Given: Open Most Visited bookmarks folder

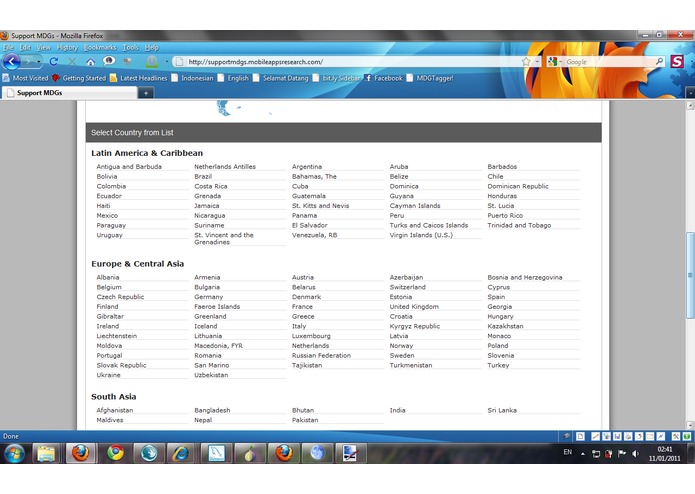Looking at the screenshot, I should pos(25,78).
